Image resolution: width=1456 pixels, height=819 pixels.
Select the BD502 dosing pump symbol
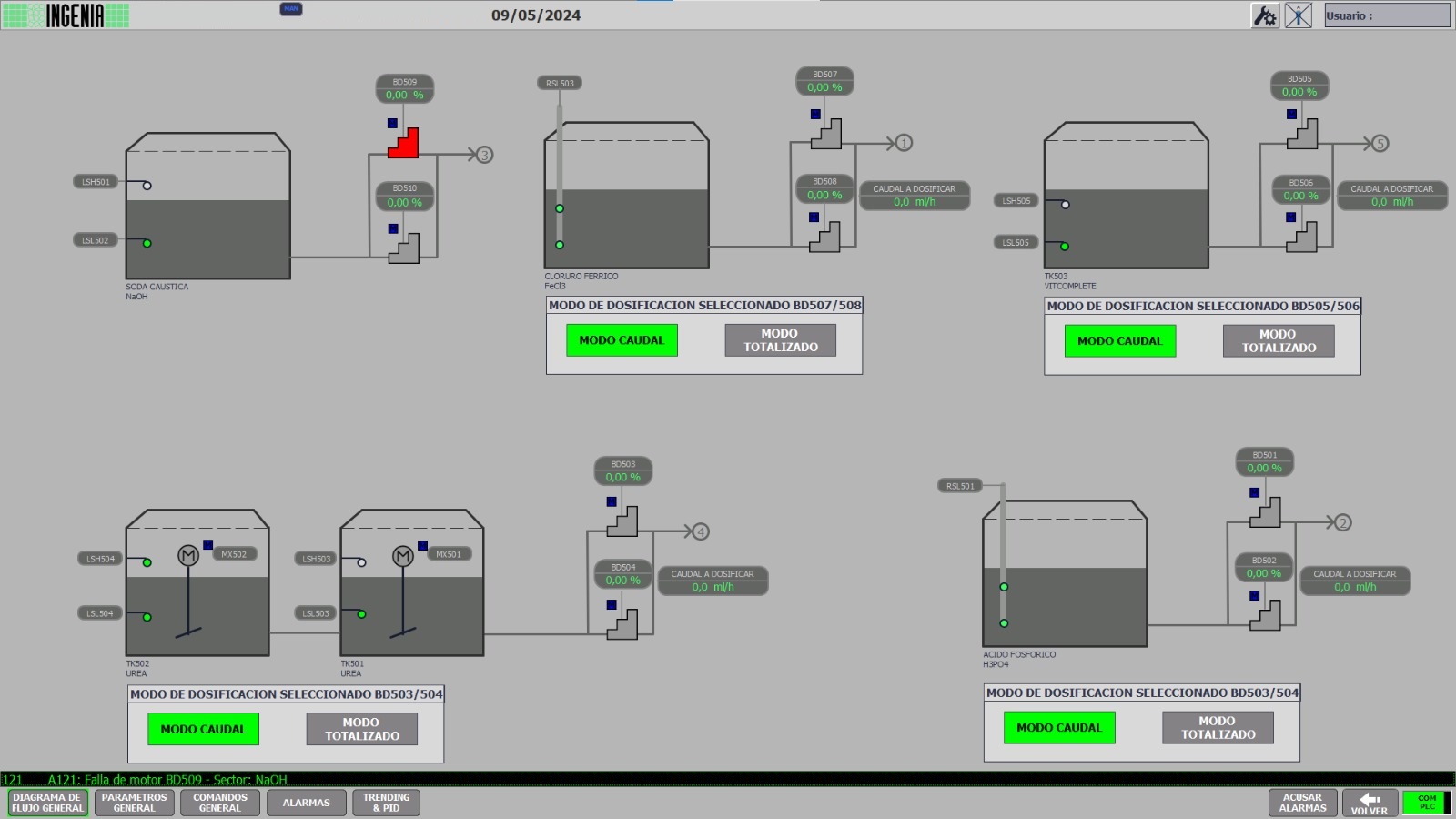click(1265, 616)
